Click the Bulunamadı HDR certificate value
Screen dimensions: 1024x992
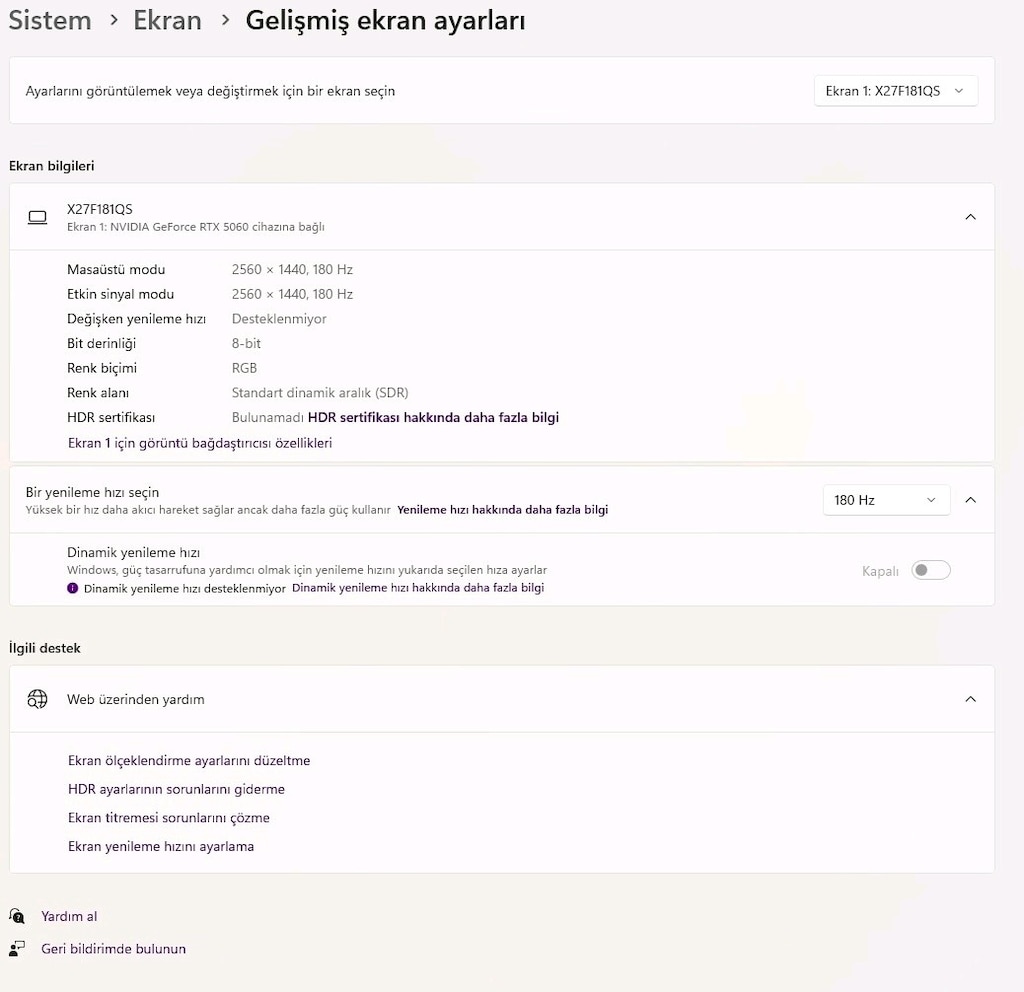[268, 417]
